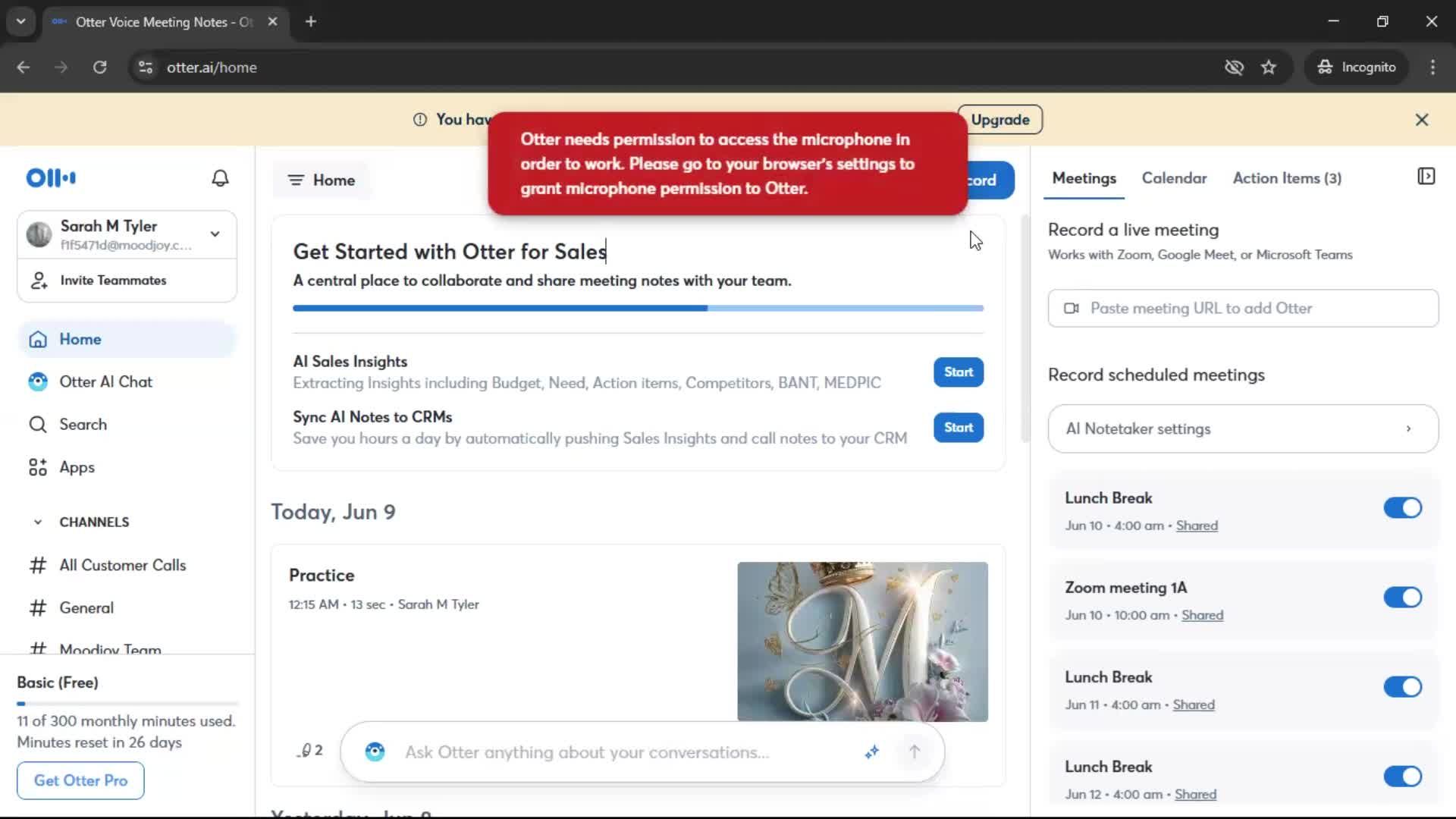
Task: Click the partially hidden Record button
Action: 990,180
